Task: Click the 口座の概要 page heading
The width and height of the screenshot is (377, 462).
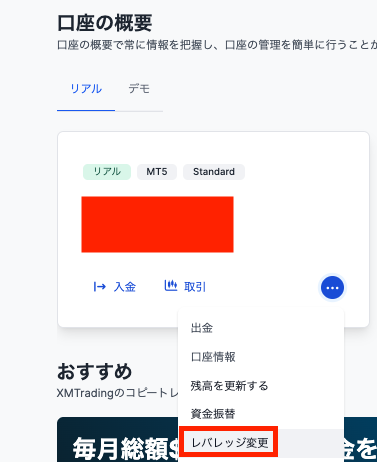Action: pos(105,23)
